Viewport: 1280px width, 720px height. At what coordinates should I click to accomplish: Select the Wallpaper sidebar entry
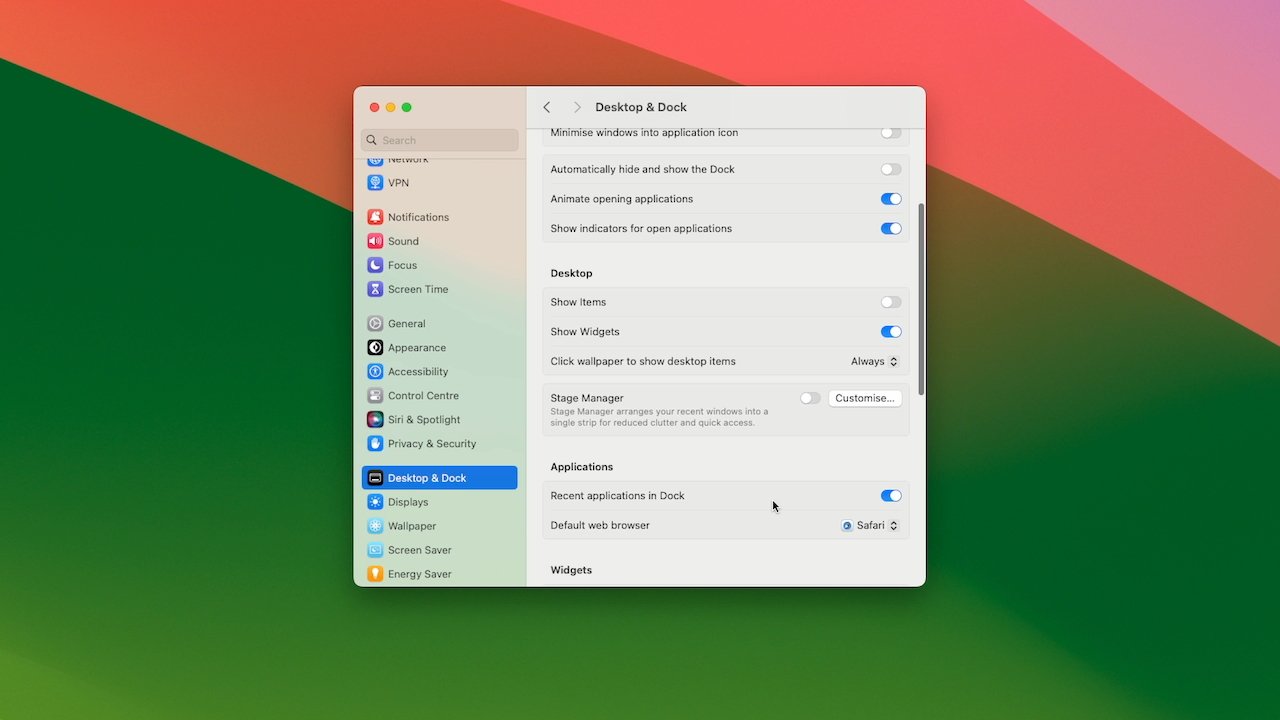[440, 526]
